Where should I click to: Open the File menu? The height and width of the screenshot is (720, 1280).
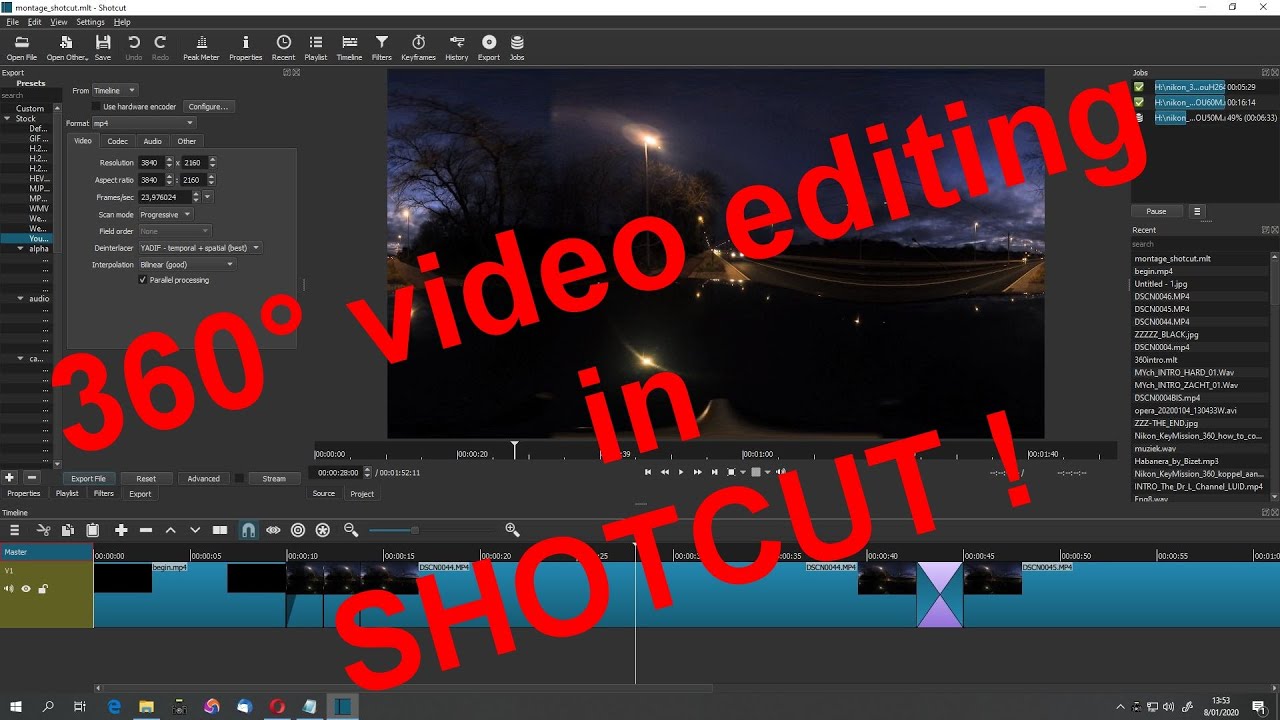click(x=13, y=22)
